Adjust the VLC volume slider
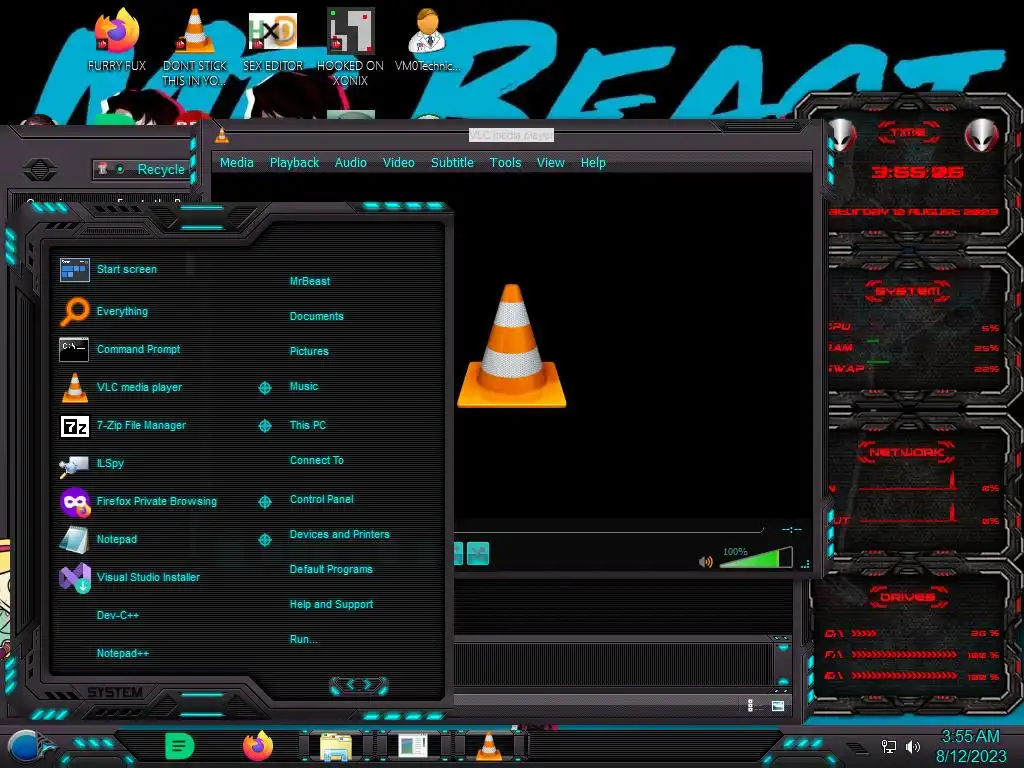1024x768 pixels. [756, 558]
